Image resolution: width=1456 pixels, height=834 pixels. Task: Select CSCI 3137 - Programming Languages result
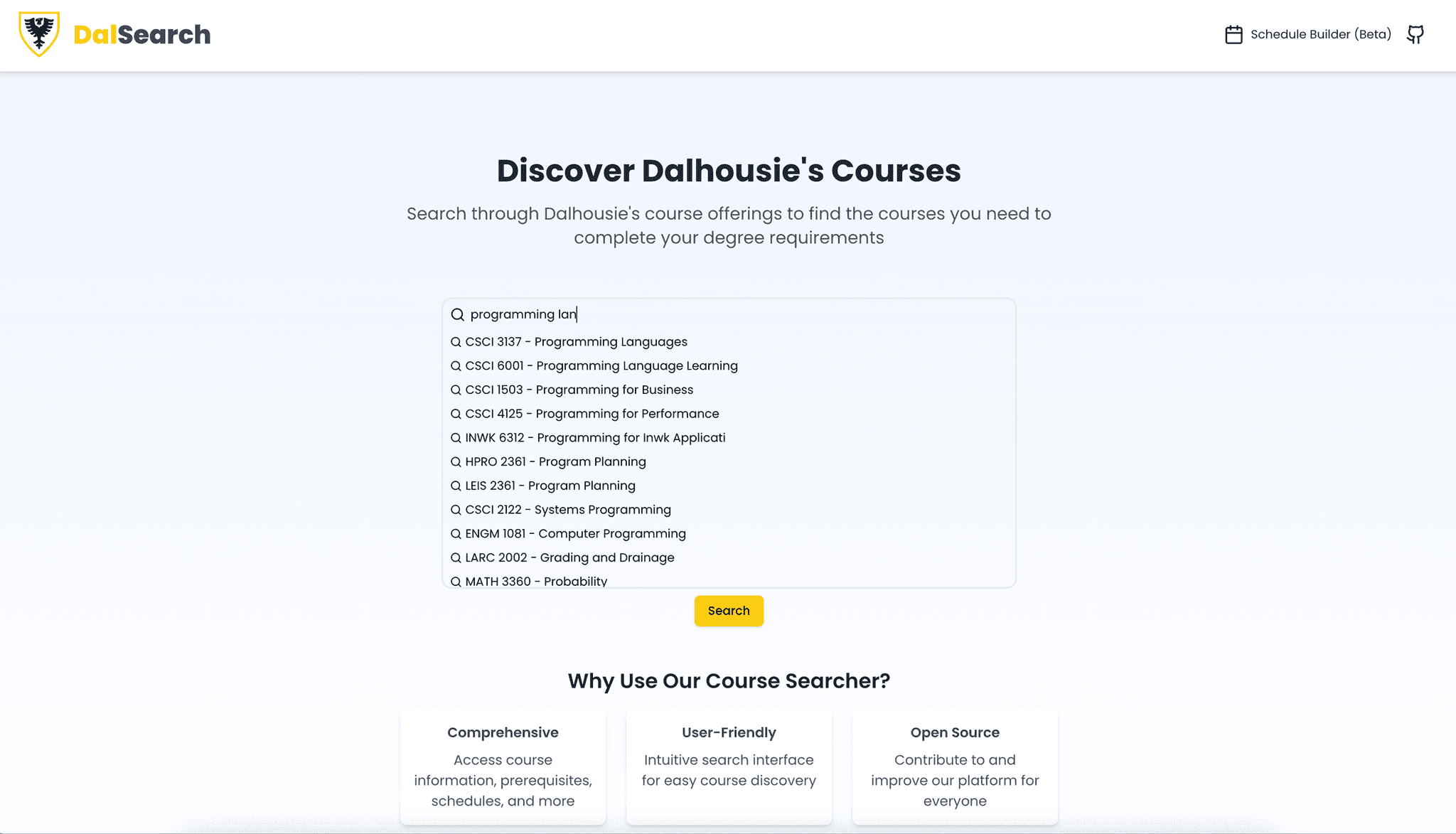[576, 341]
